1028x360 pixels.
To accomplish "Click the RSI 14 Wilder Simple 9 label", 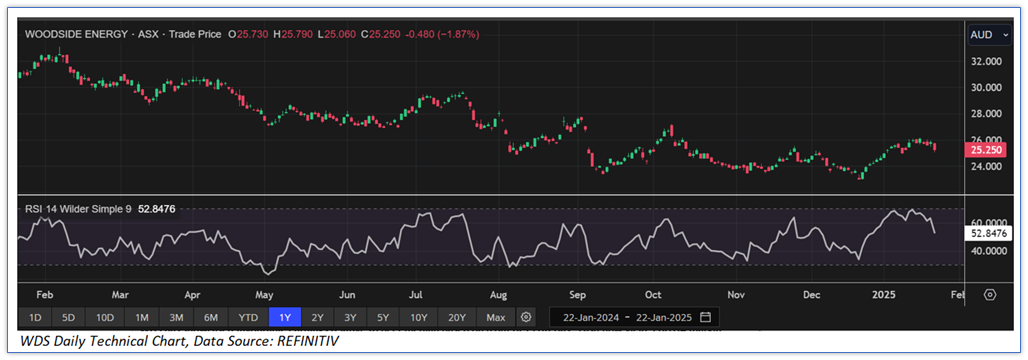I will pos(79,209).
